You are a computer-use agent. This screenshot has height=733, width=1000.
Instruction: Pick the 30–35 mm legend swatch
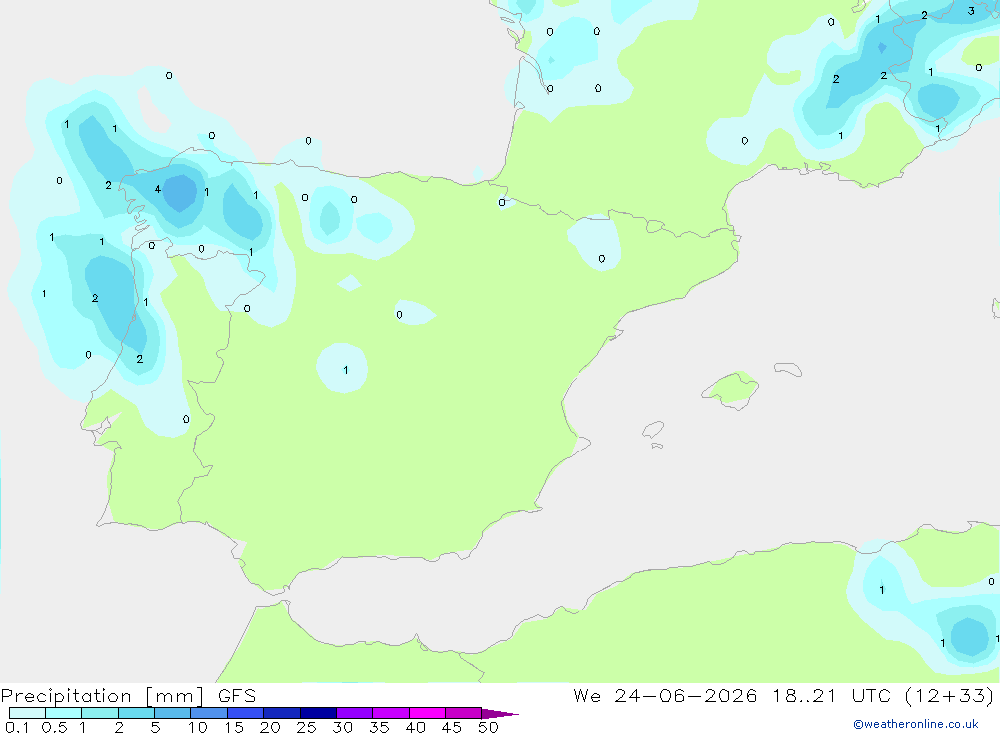click(355, 713)
